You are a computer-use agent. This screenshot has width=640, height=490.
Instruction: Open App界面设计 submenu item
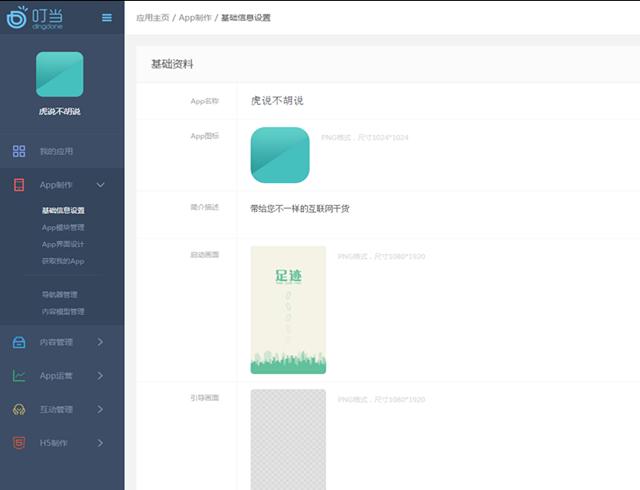63,244
